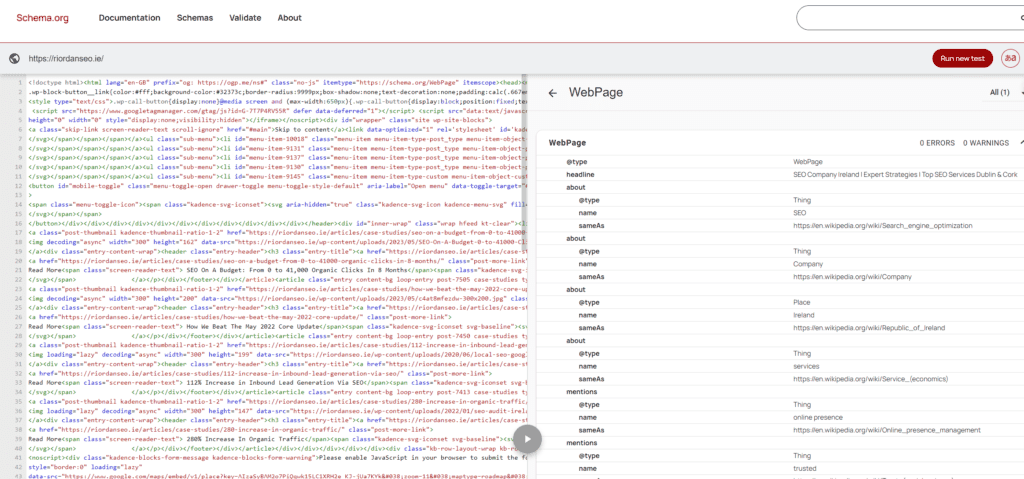Open the About menu item
1024x479 pixels.
click(x=289, y=18)
